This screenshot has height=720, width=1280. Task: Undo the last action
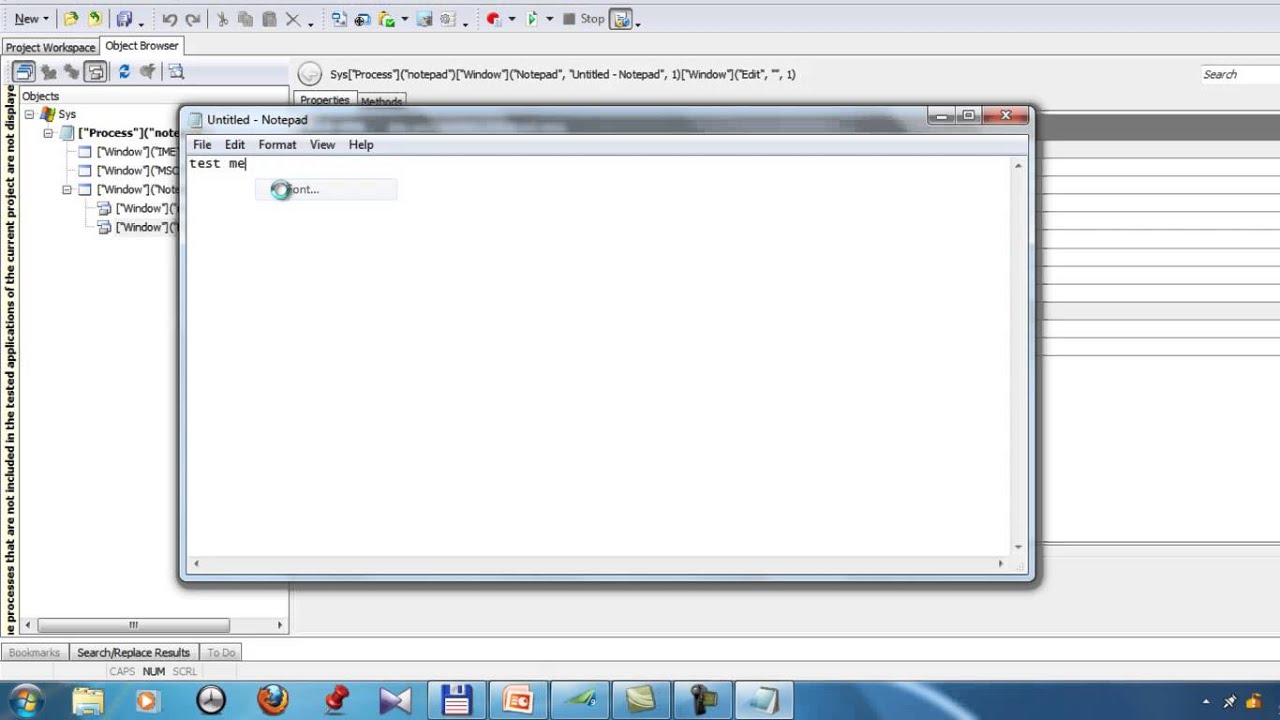click(170, 19)
